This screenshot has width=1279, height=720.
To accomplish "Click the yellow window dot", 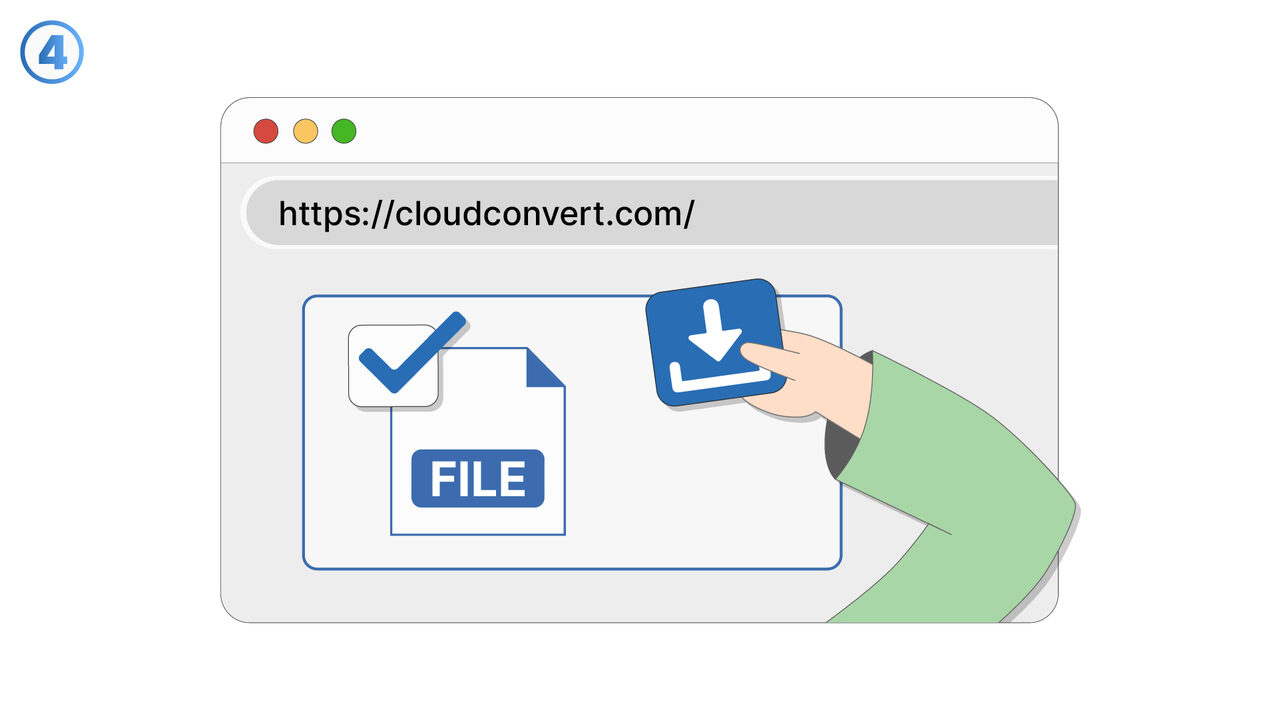I will pyautogui.click(x=305, y=131).
